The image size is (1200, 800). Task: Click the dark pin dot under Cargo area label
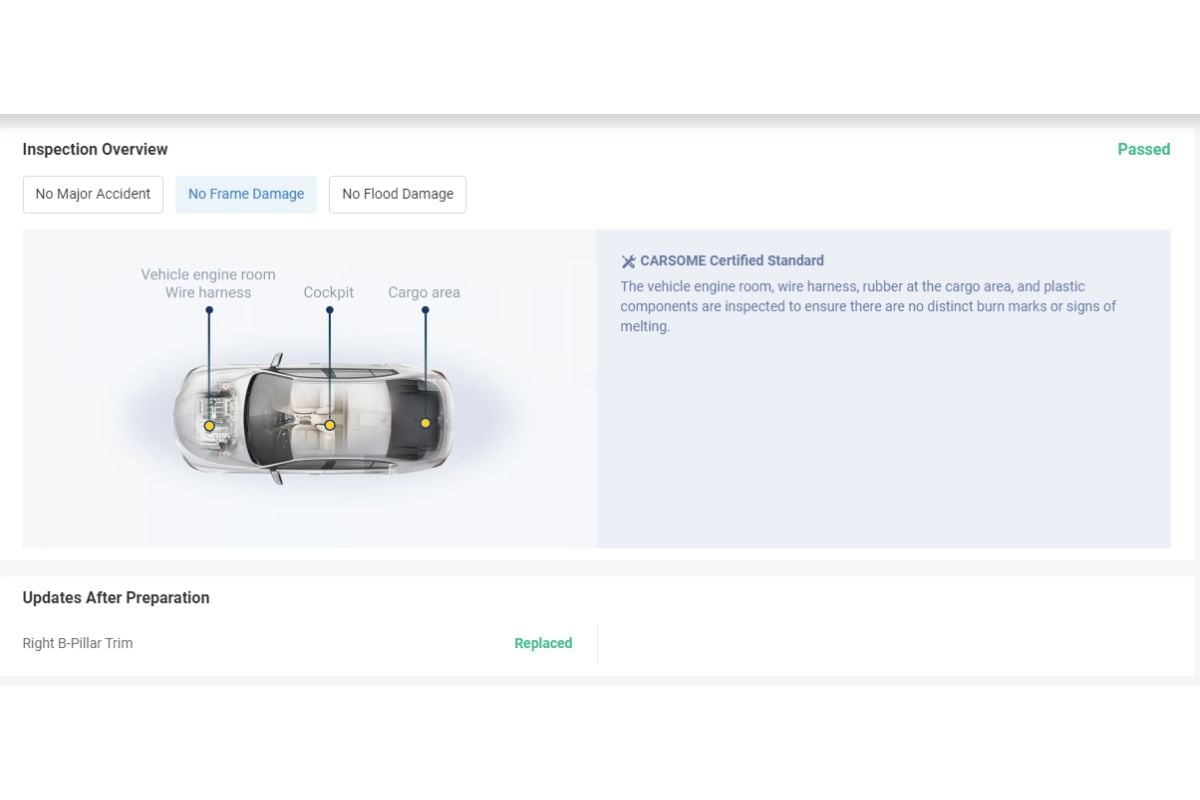pyautogui.click(x=425, y=310)
